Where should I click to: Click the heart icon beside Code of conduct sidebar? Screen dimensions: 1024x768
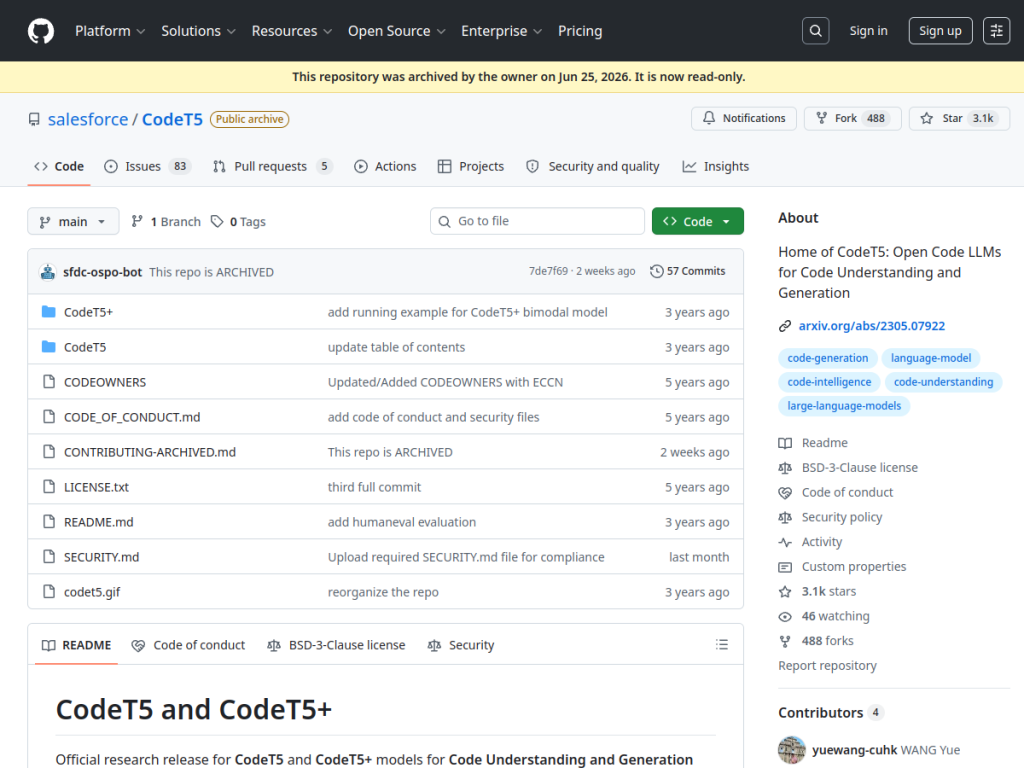(x=785, y=492)
